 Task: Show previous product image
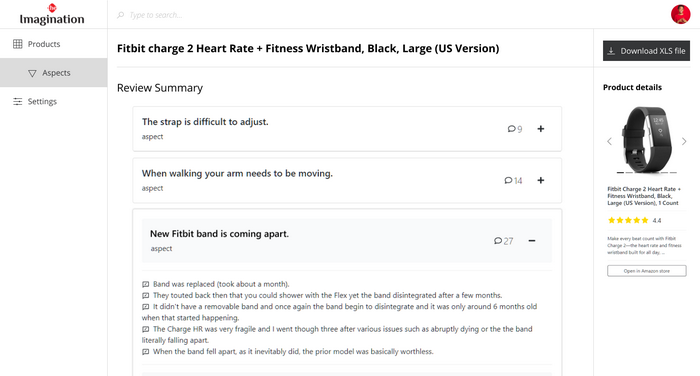(609, 142)
